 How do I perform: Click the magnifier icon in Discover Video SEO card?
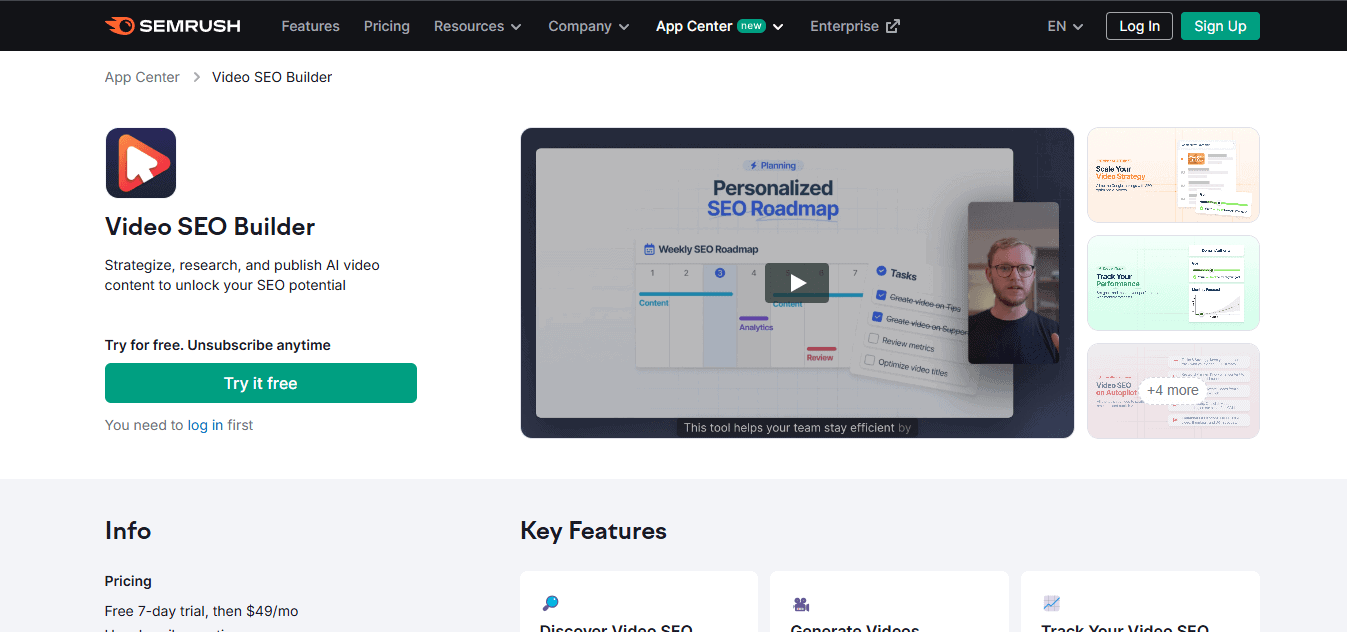(x=550, y=603)
